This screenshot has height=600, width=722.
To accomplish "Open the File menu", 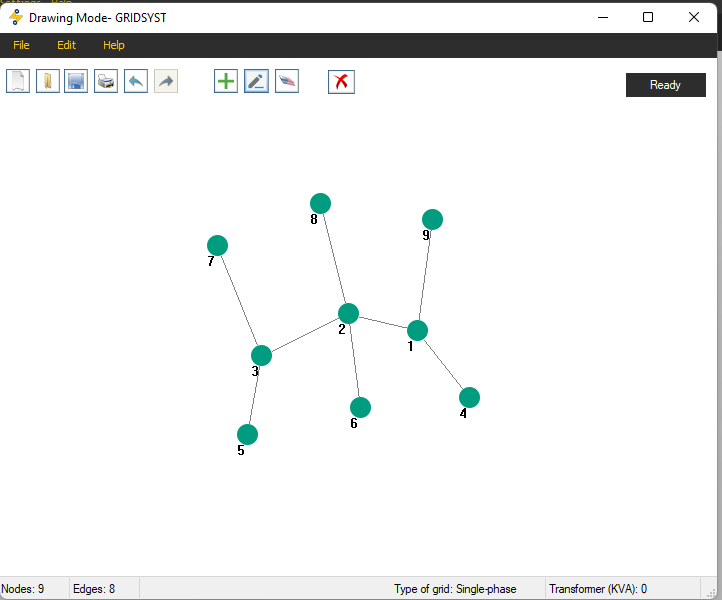I will [x=21, y=45].
